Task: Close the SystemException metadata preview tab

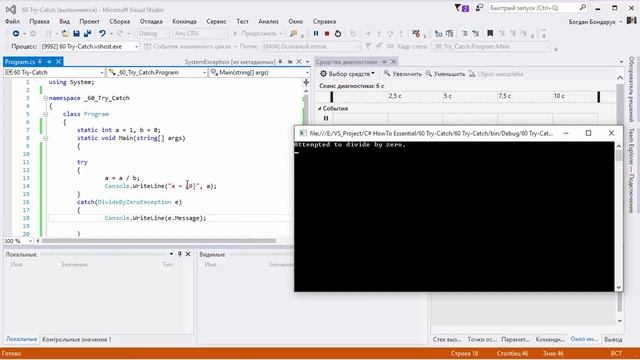Action: (299, 62)
